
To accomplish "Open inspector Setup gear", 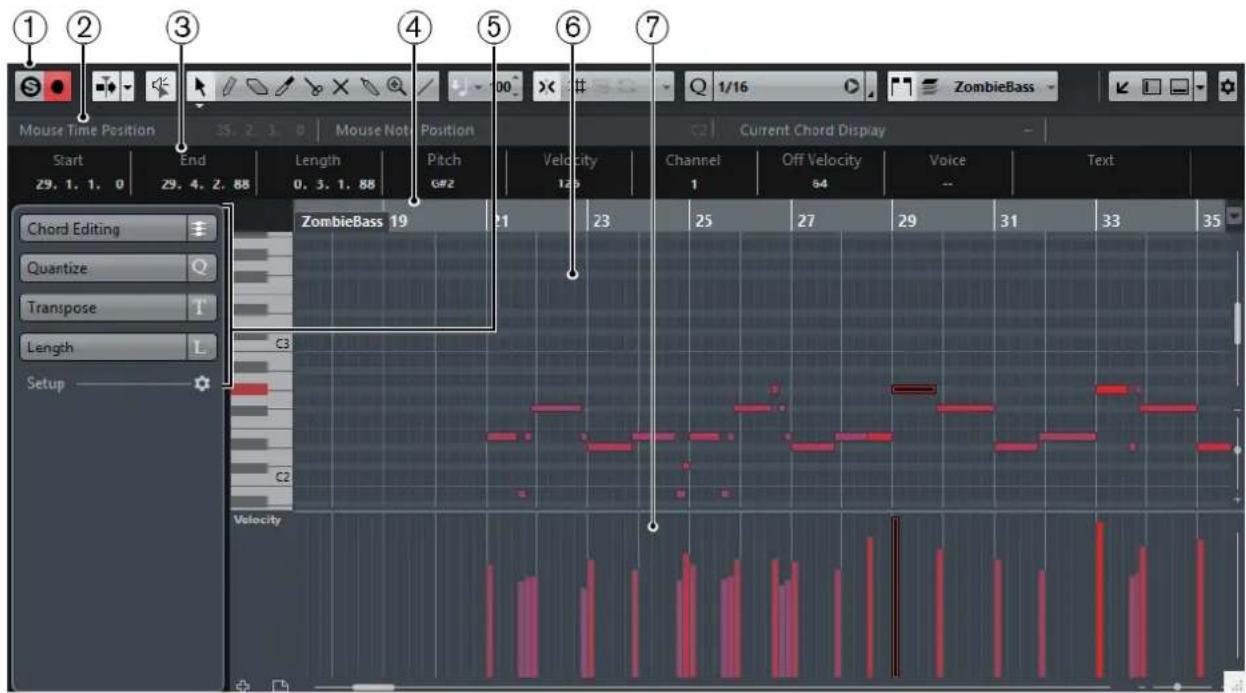I will 202,384.
